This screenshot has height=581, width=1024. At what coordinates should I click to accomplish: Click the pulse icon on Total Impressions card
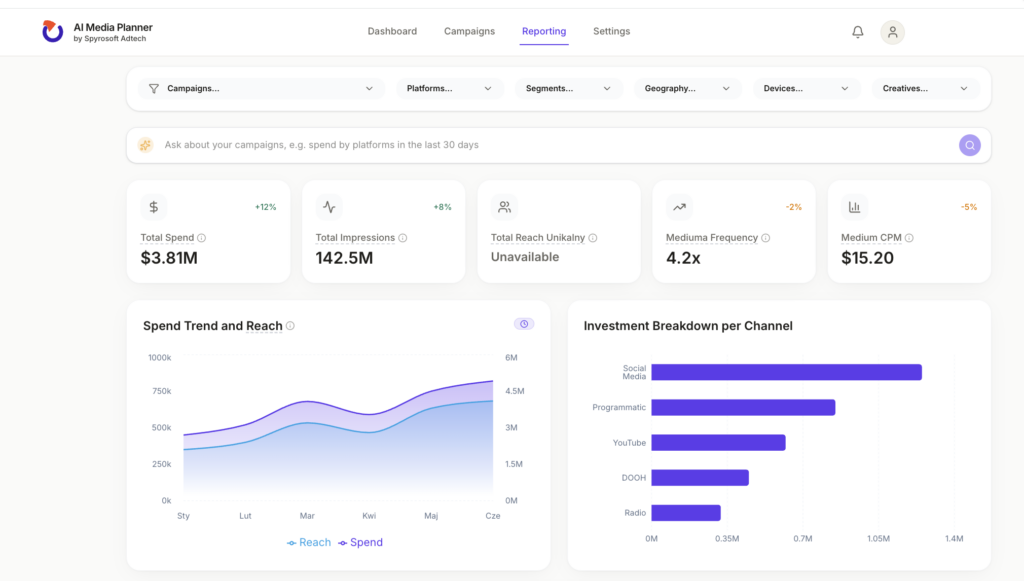(328, 207)
